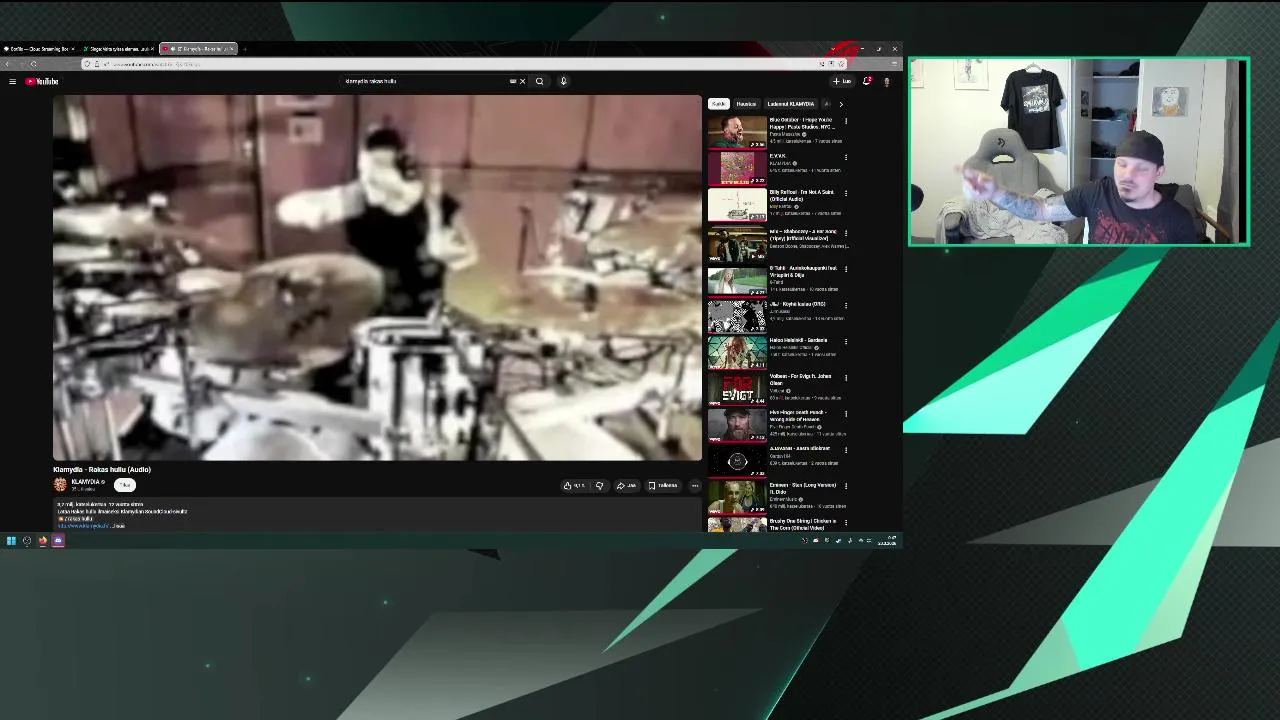Image resolution: width=1280 pixels, height=720 pixels.
Task: Open options for Haloo Helsinki video
Action: (x=846, y=341)
